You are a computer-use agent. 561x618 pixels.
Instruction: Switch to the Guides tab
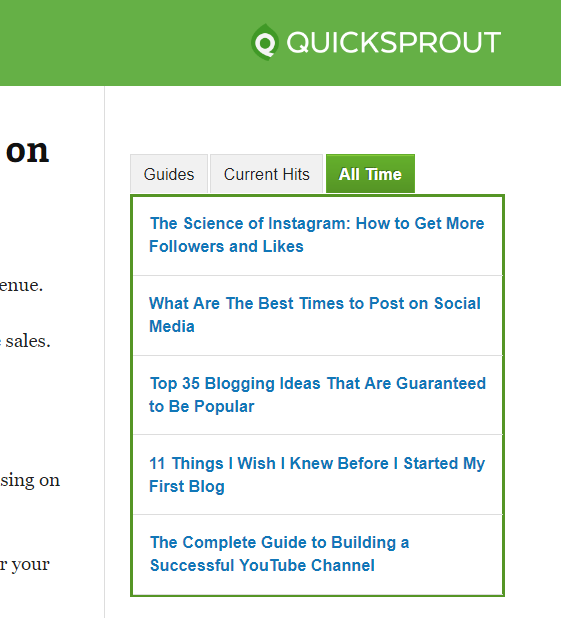169,174
